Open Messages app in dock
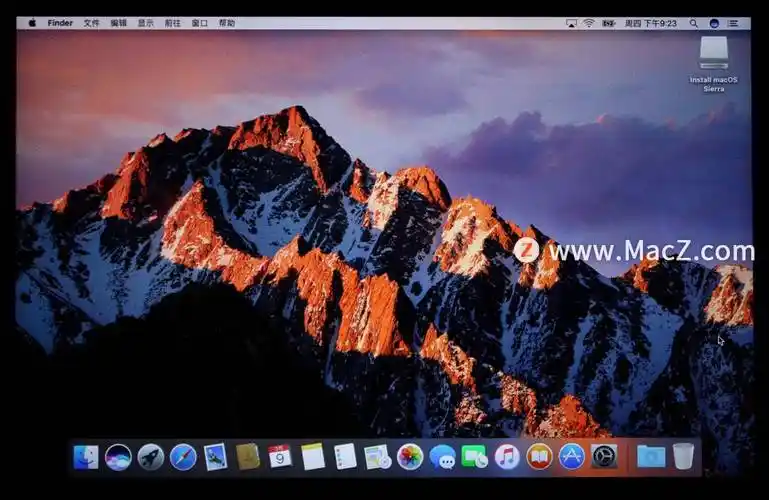Image resolution: width=769 pixels, height=500 pixels. click(442, 457)
